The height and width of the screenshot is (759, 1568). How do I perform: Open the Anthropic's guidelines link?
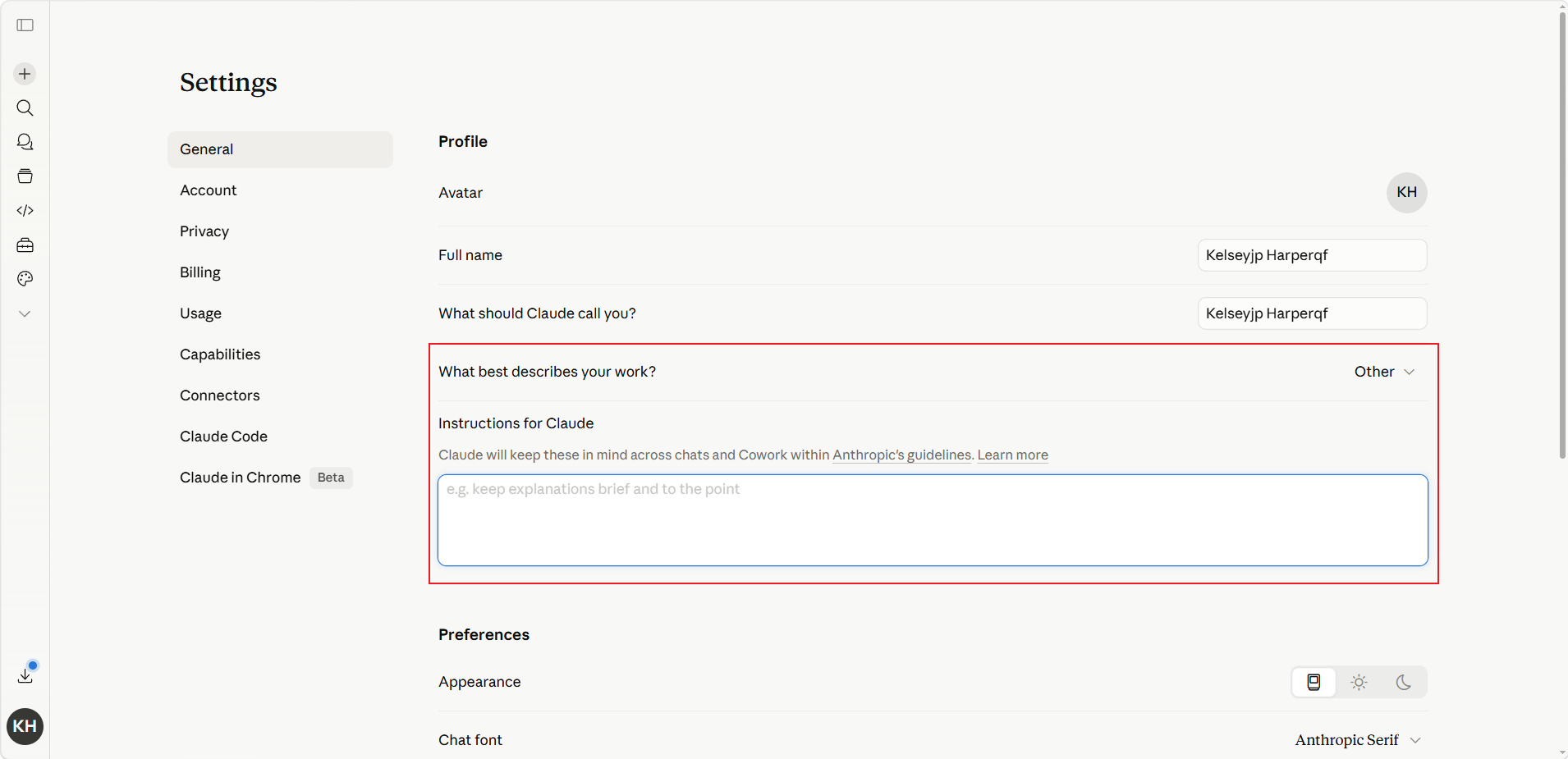click(901, 455)
